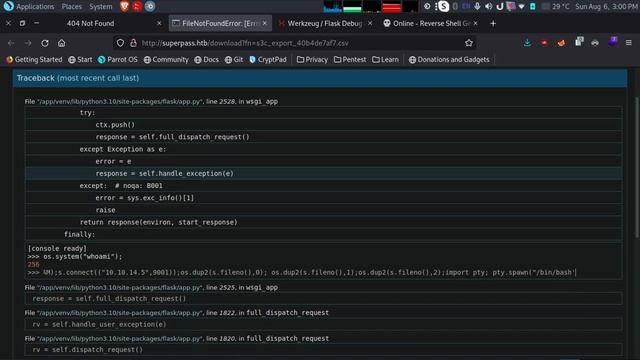The image size is (640, 360).
Task: Open the Getting Started bookmark
Action: 35,60
